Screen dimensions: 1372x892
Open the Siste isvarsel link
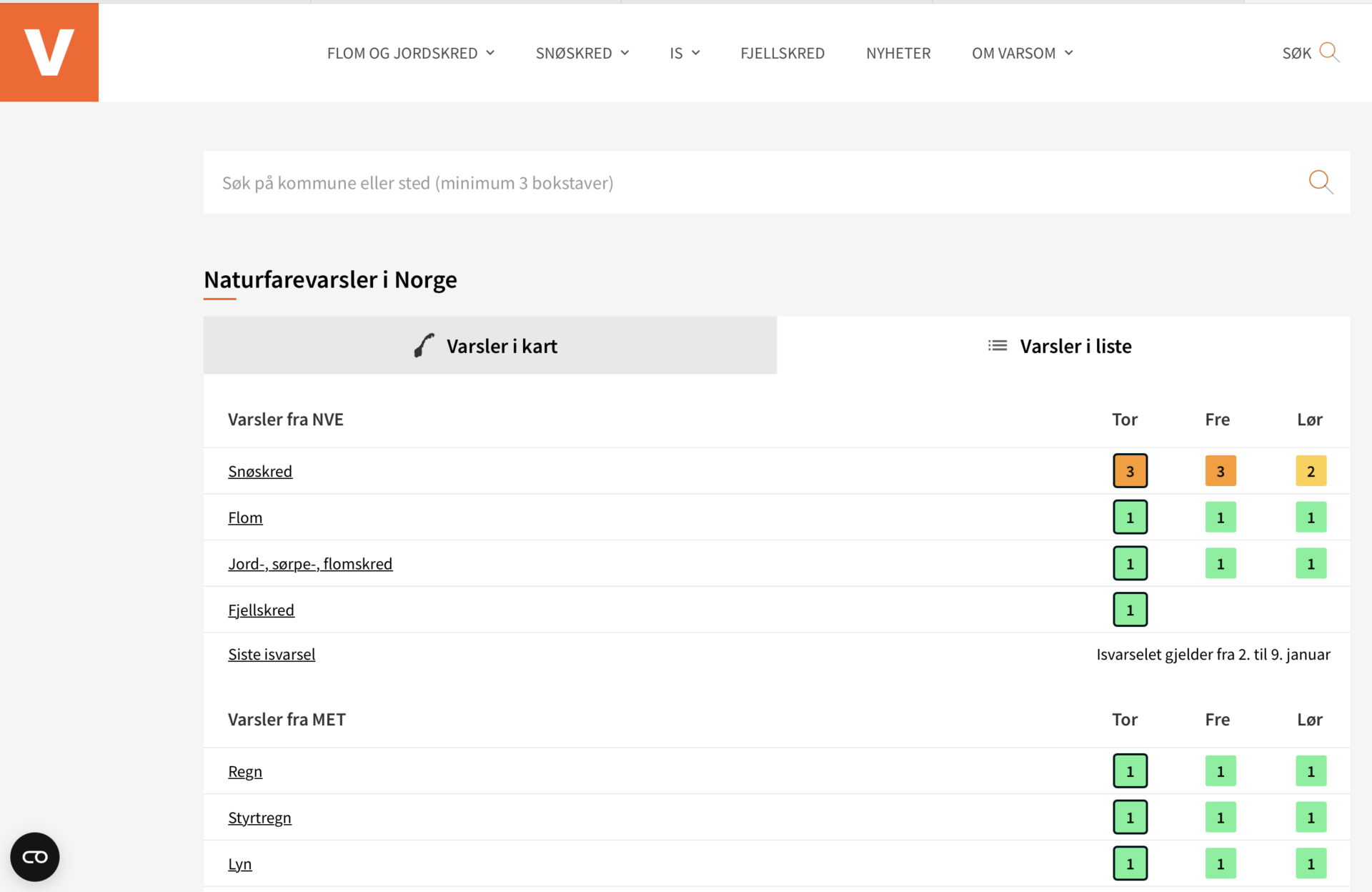272,655
